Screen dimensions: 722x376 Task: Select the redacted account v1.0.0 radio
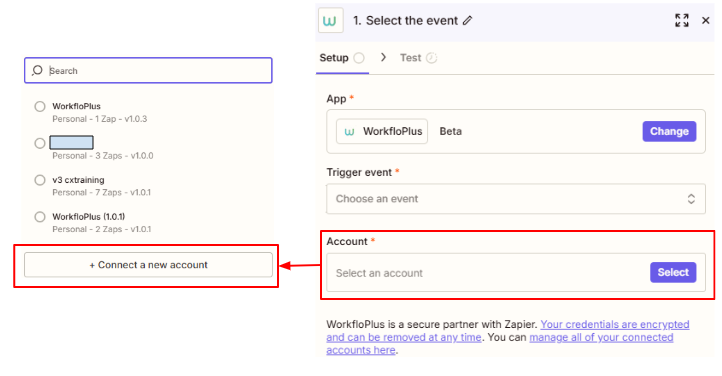coord(40,143)
